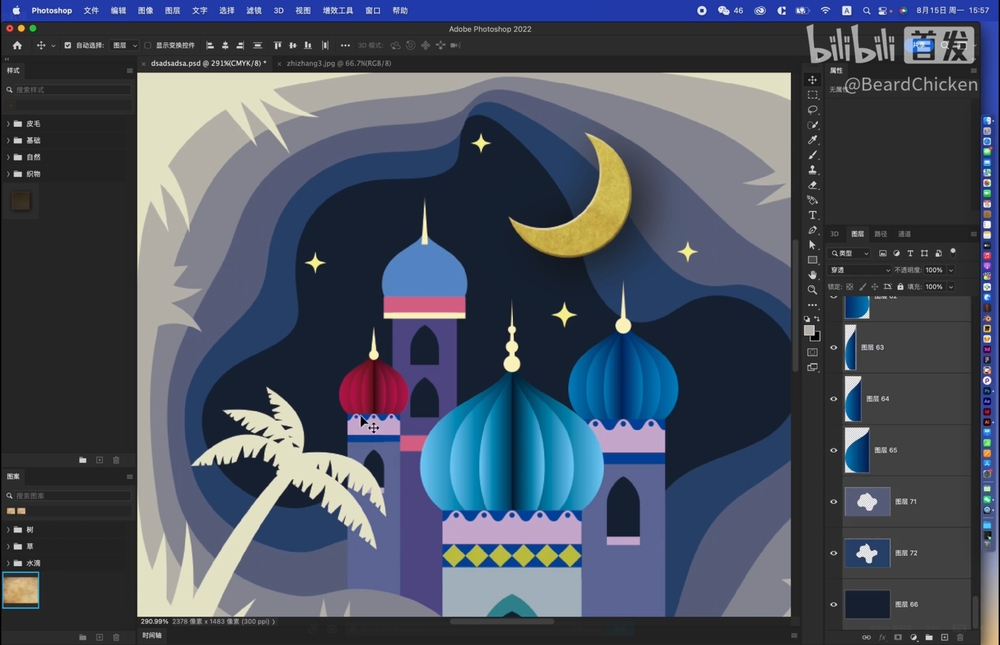Hide layer 图层 66

pos(834,604)
